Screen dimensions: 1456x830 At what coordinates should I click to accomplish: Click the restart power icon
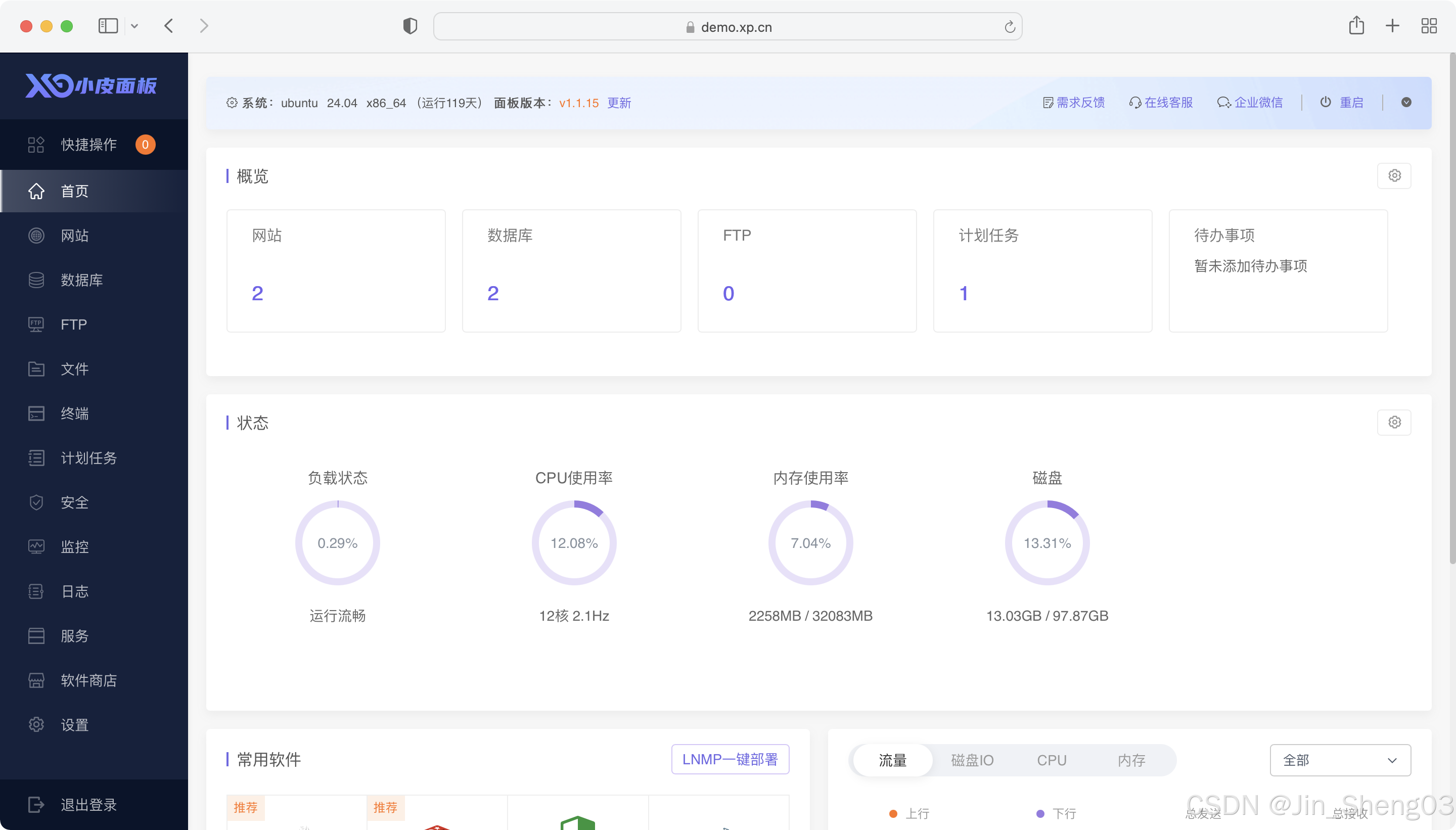pos(1326,102)
